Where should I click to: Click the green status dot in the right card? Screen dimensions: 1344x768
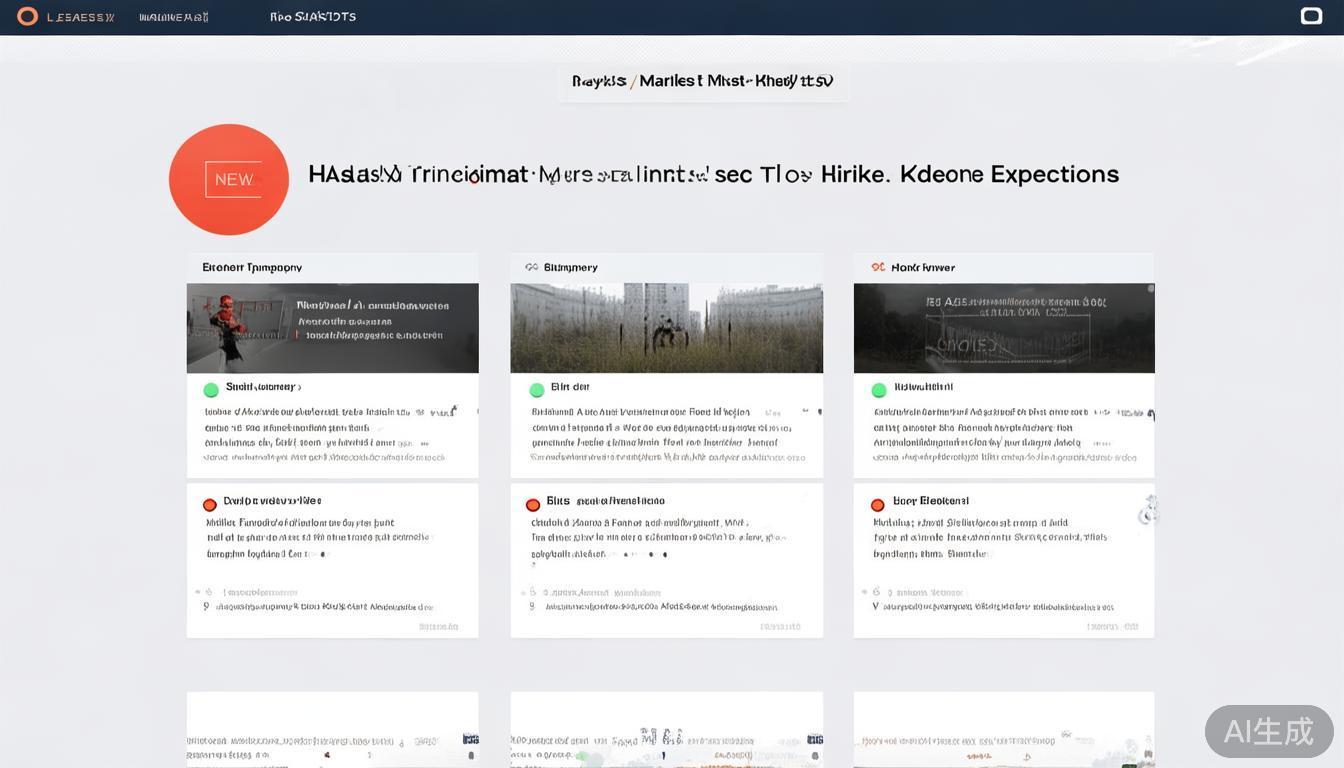click(879, 390)
